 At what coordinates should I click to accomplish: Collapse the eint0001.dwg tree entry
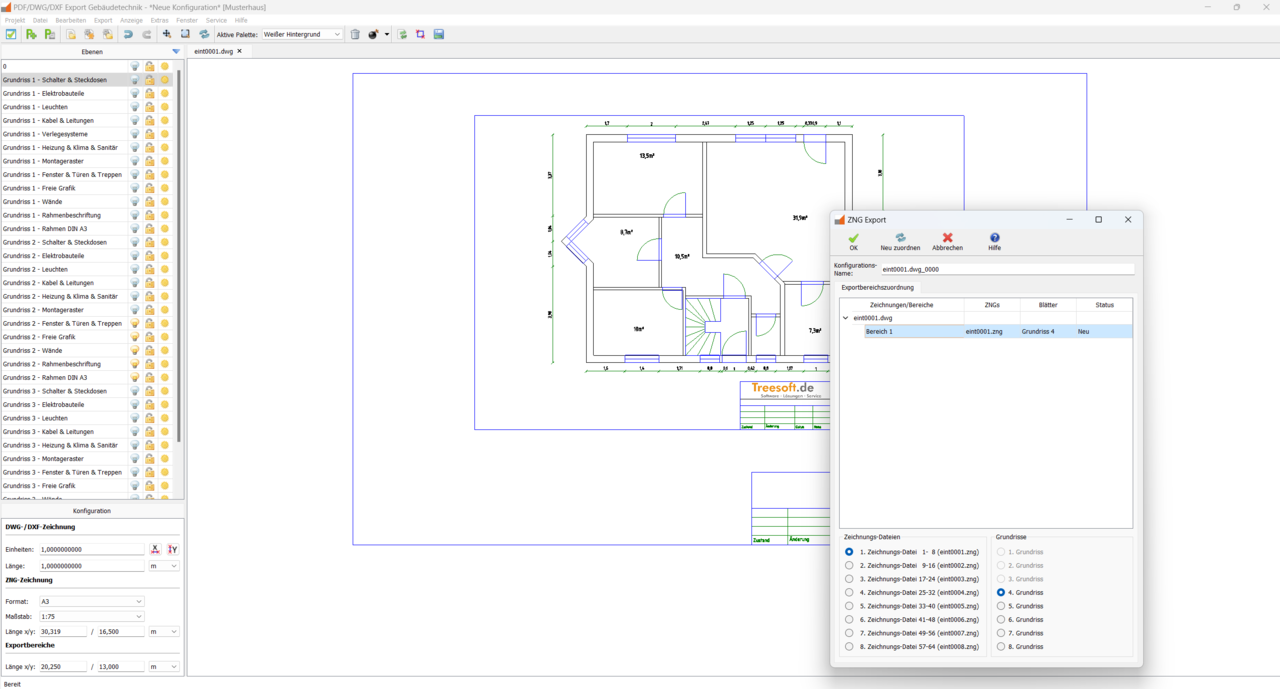click(x=847, y=318)
